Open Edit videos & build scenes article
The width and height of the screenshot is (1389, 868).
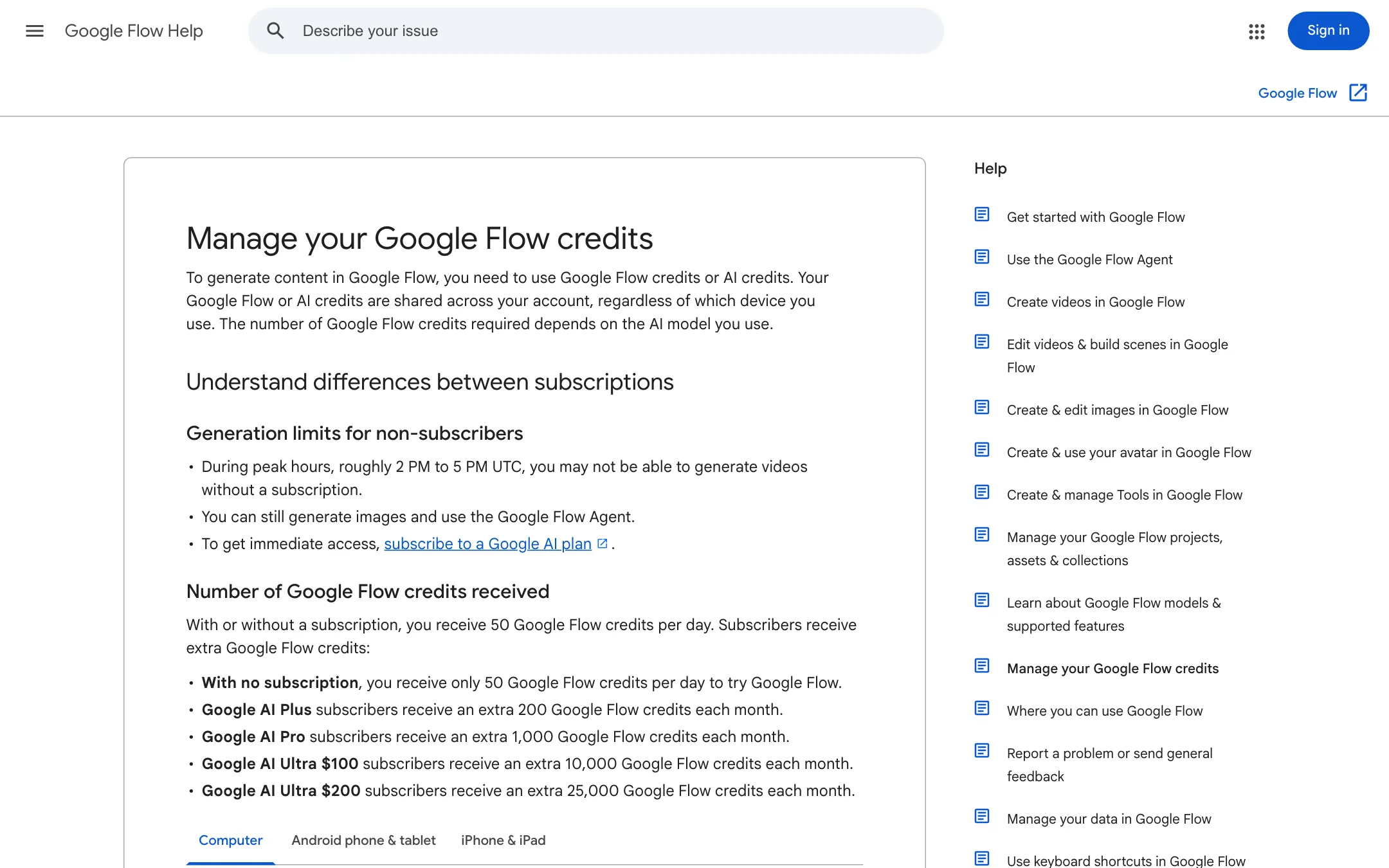1117,356
